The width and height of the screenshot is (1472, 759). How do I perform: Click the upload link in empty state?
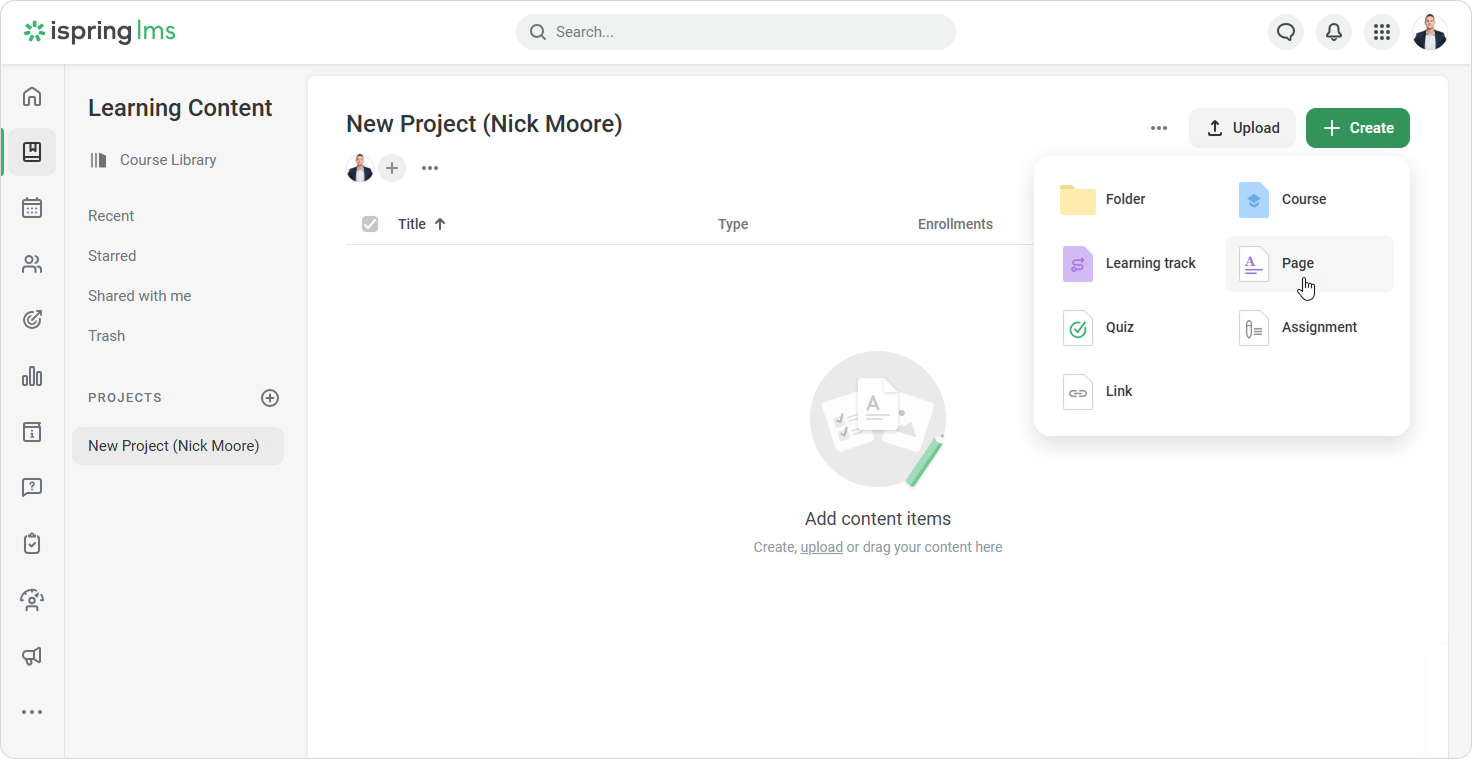(821, 547)
